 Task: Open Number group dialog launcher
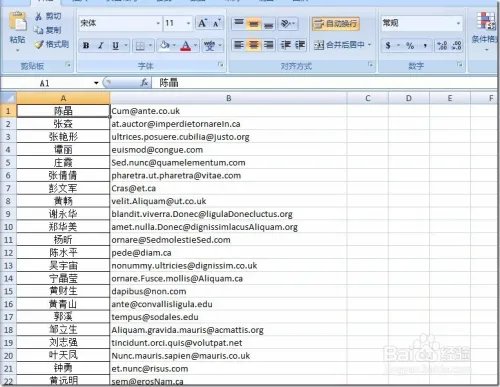460,65
